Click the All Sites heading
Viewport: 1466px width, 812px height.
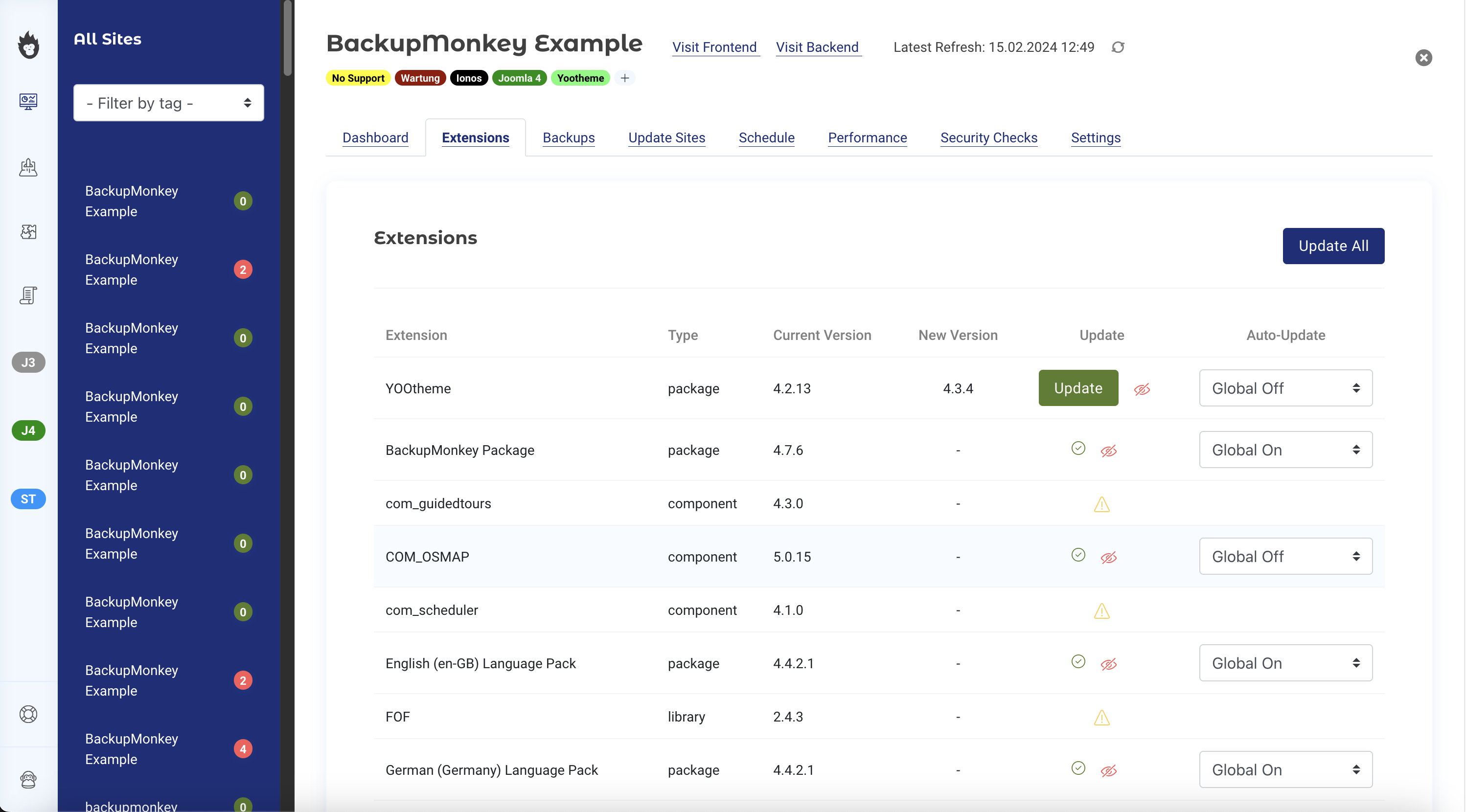[108, 39]
